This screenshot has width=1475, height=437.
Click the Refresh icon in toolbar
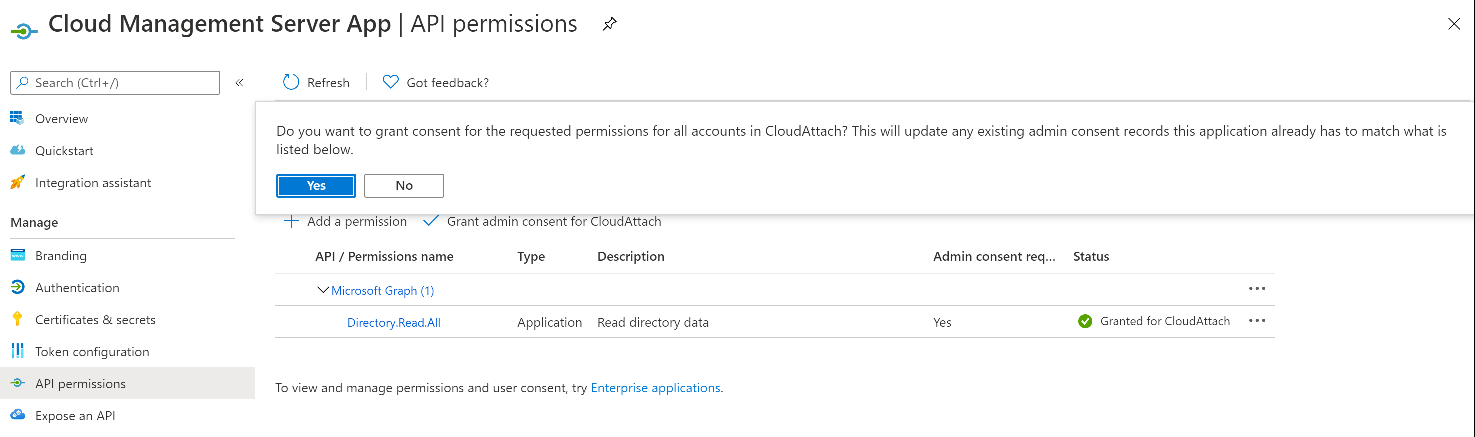point(292,82)
